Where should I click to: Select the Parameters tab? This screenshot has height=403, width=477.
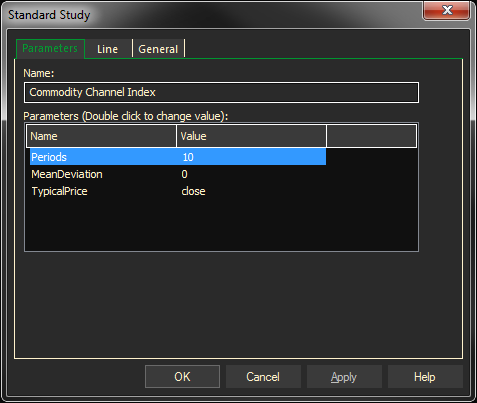point(50,49)
